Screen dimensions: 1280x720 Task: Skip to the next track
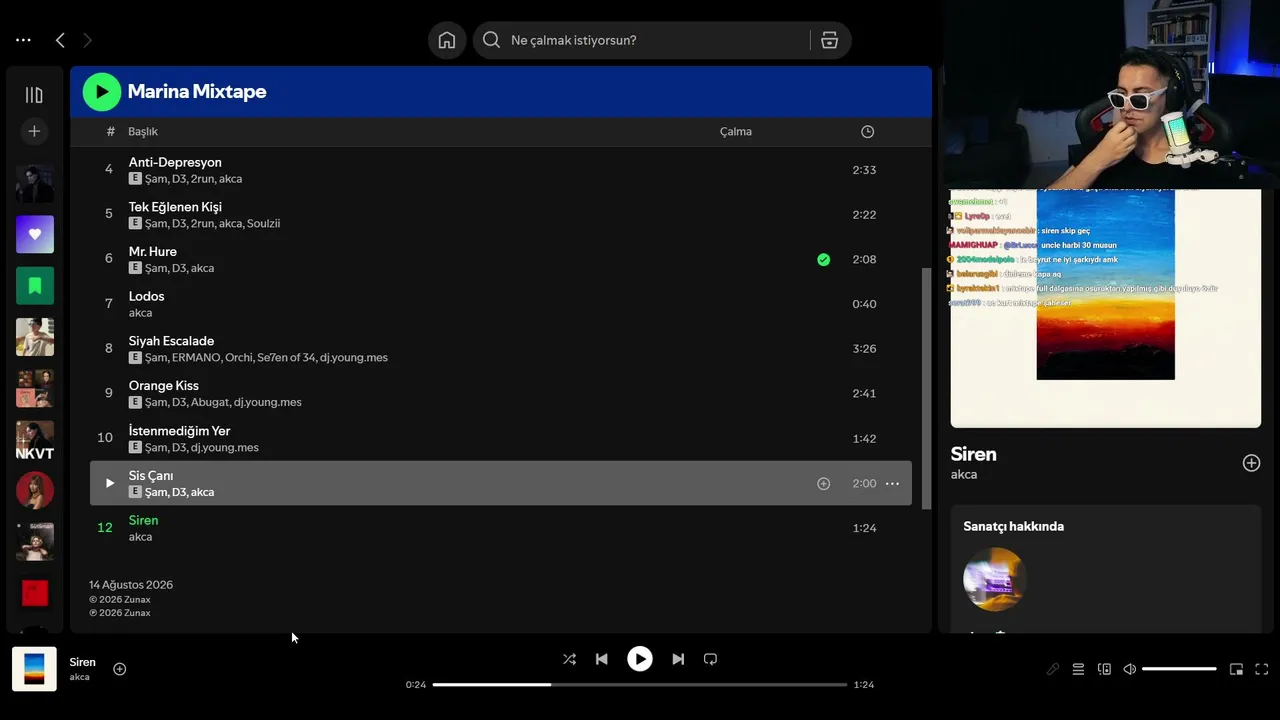pos(678,659)
